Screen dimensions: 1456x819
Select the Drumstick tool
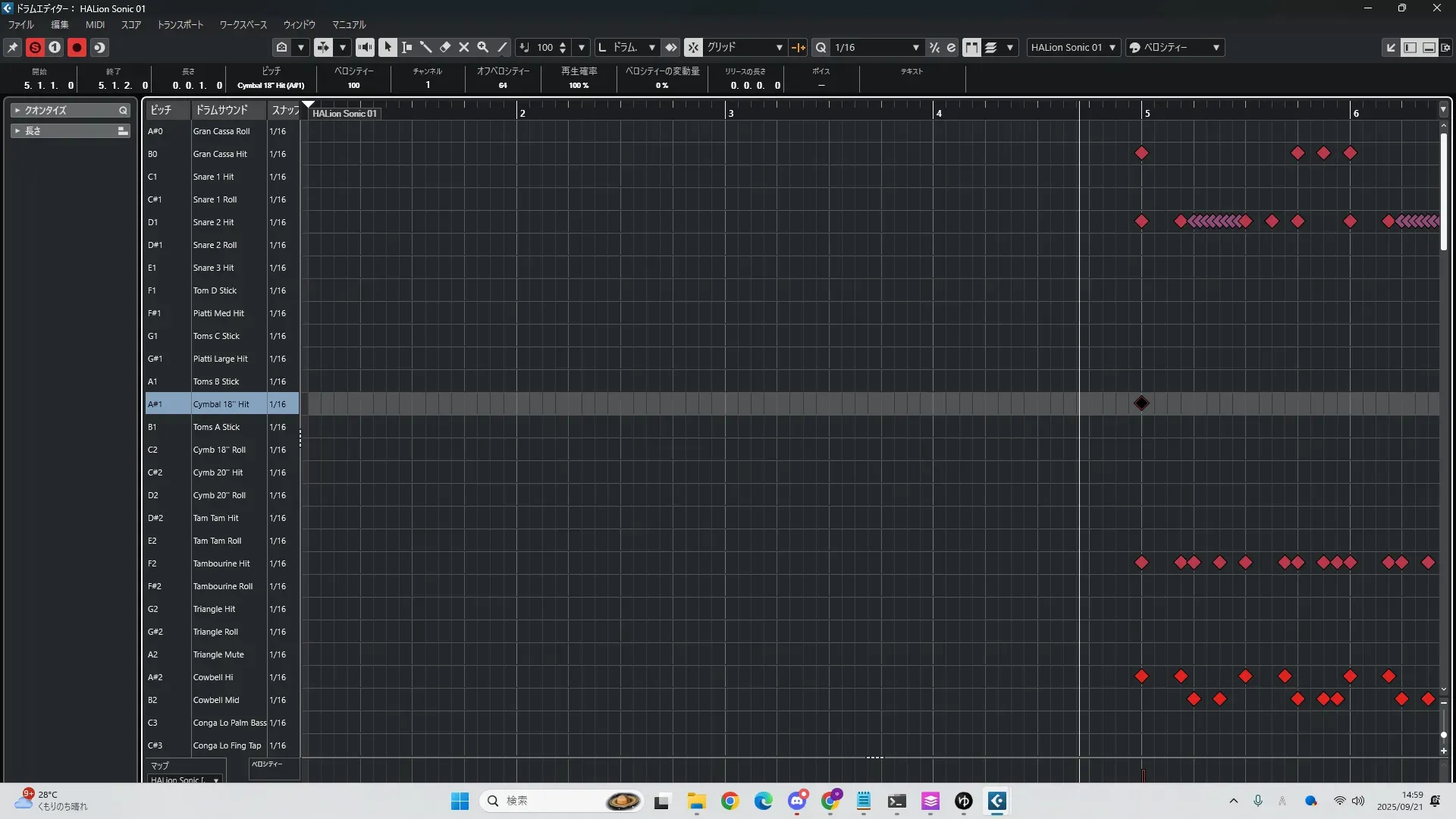pos(426,47)
